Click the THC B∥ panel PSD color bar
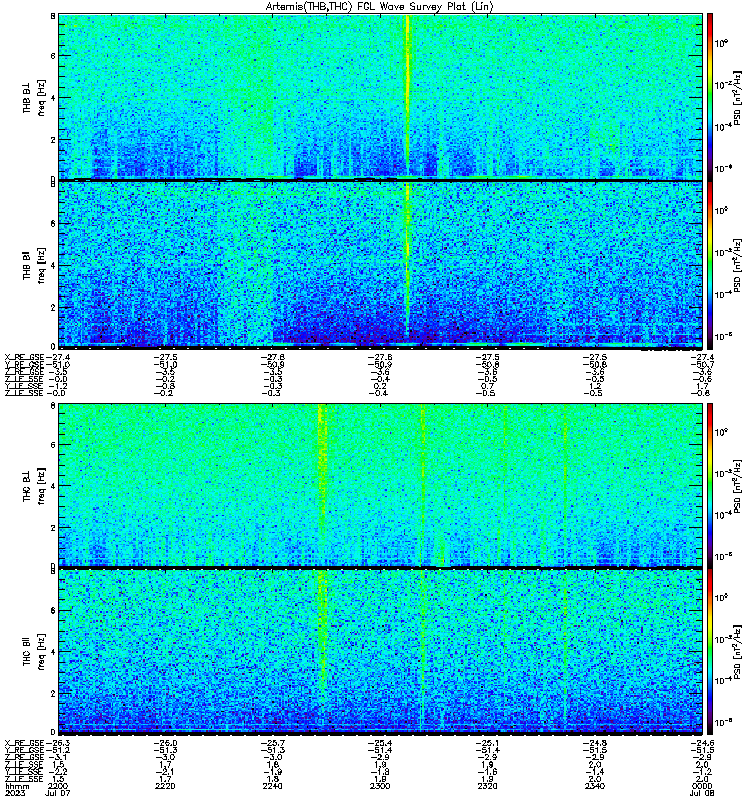 [x=710, y=652]
